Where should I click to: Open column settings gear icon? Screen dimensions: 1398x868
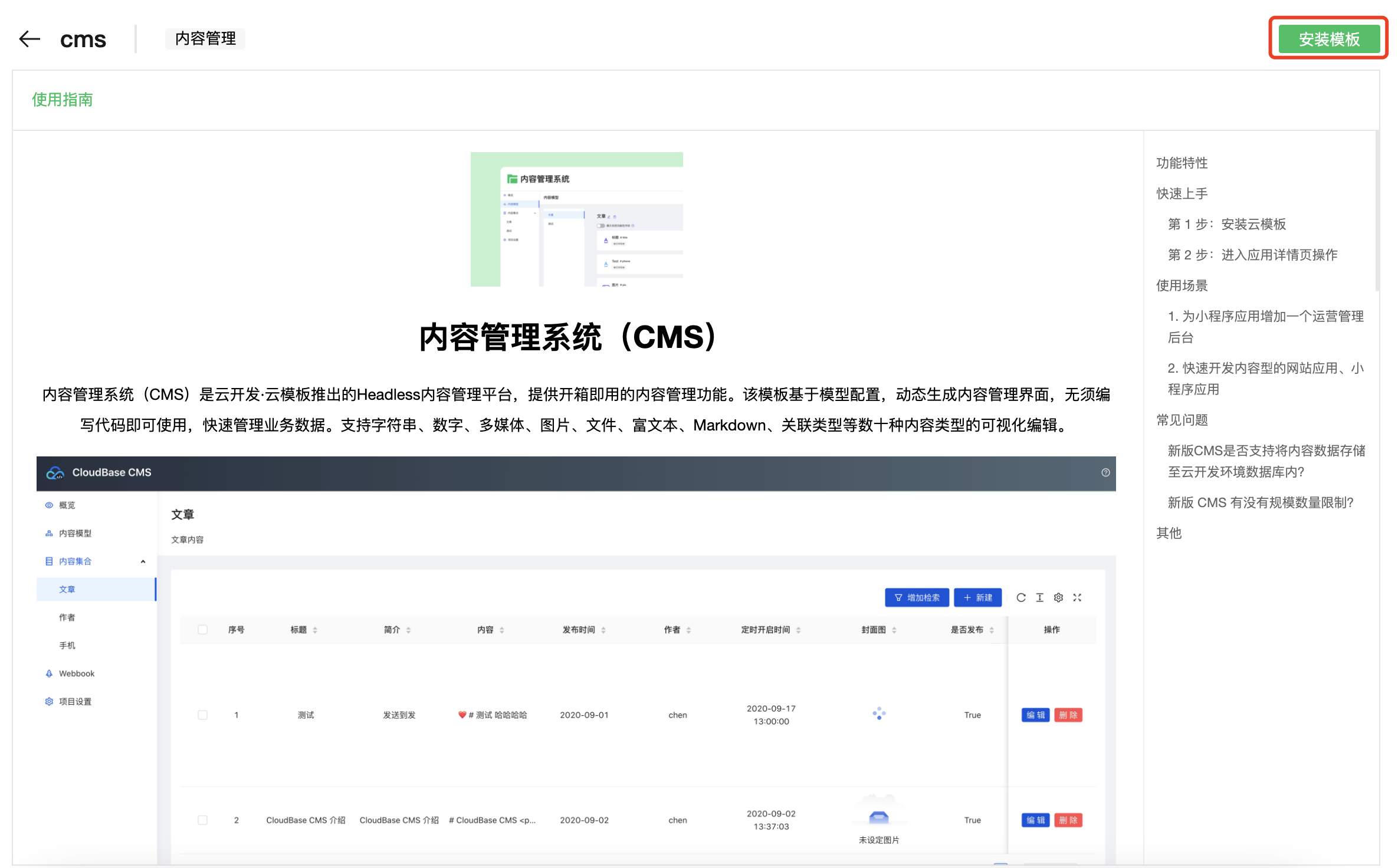coord(1059,597)
